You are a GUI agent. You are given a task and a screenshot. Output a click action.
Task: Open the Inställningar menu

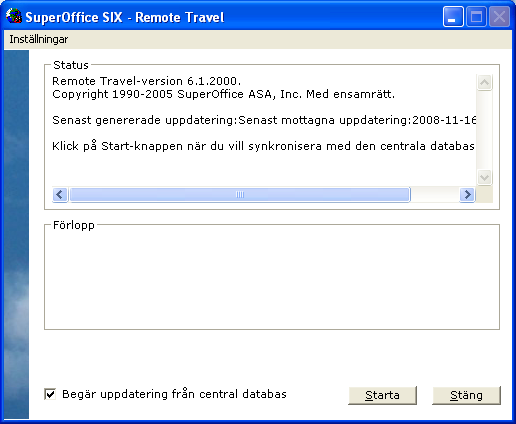[x=39, y=39]
